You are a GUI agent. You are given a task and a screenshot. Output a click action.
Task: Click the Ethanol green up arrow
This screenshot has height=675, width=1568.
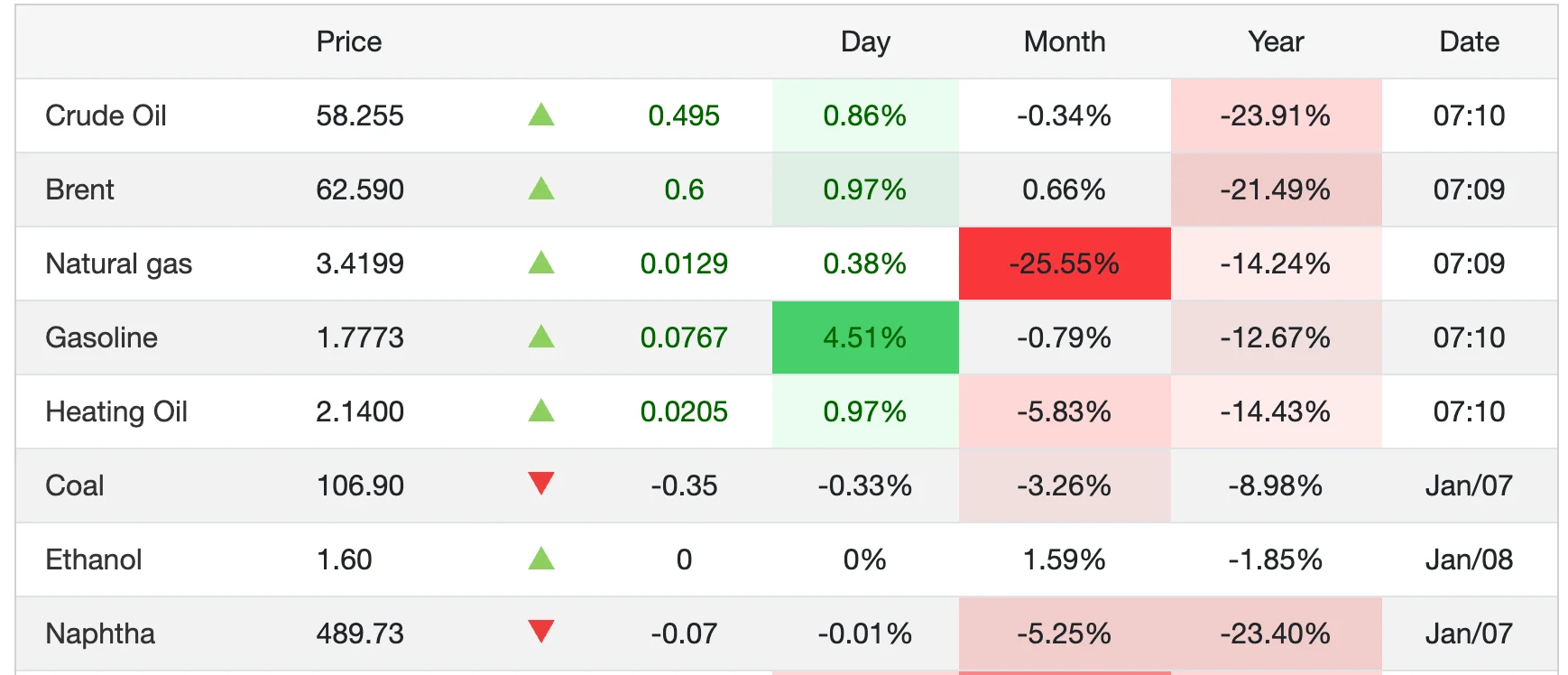(x=540, y=559)
